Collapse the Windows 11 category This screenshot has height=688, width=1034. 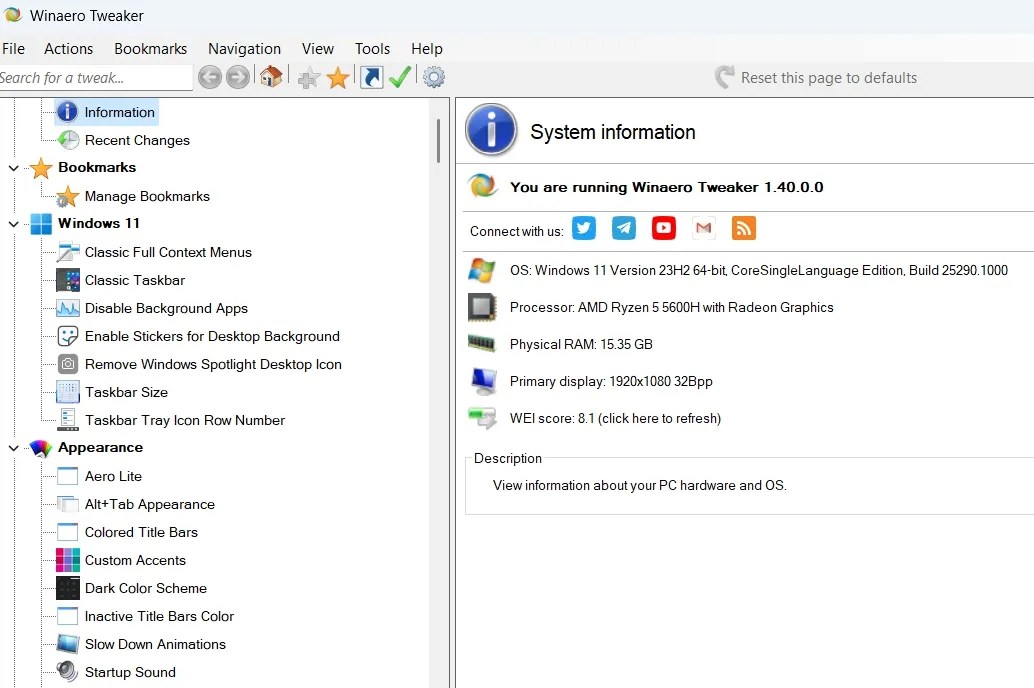click(x=14, y=223)
